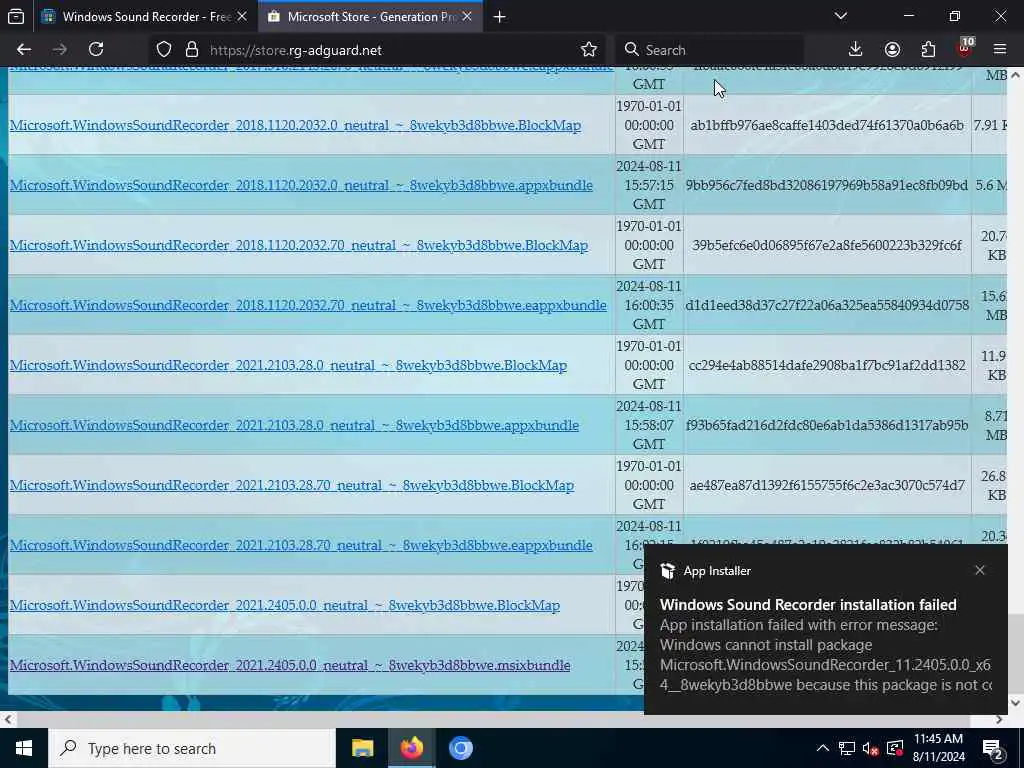Close the Microsoft Store Generation tab
Screen dimensions: 1024x768
(467, 17)
